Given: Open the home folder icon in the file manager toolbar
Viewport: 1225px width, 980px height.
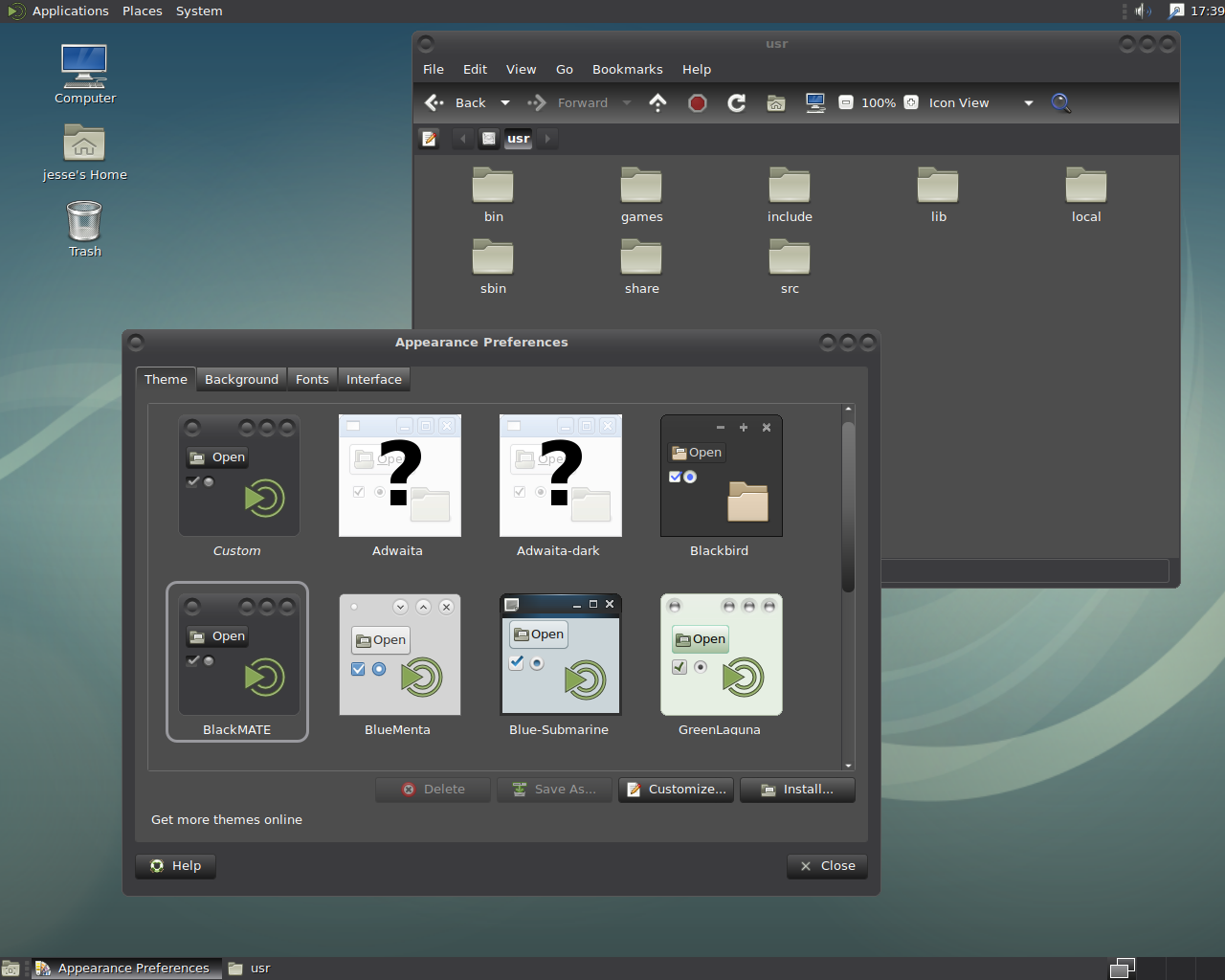Looking at the screenshot, I should pos(776,102).
